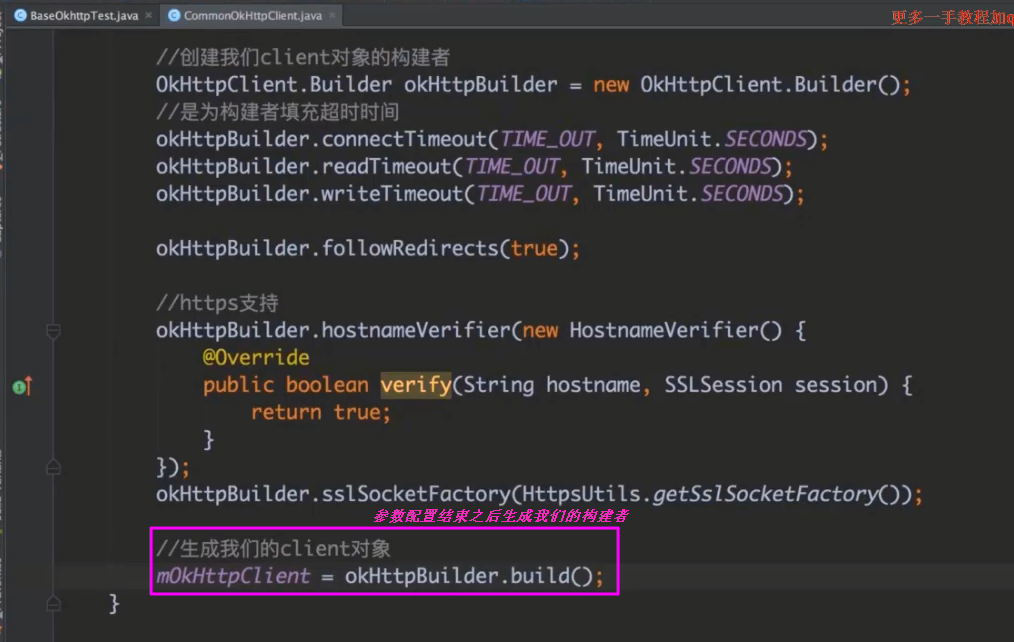
Task: Click the SSLSession parameter type
Action: pyautogui.click(x=724, y=385)
